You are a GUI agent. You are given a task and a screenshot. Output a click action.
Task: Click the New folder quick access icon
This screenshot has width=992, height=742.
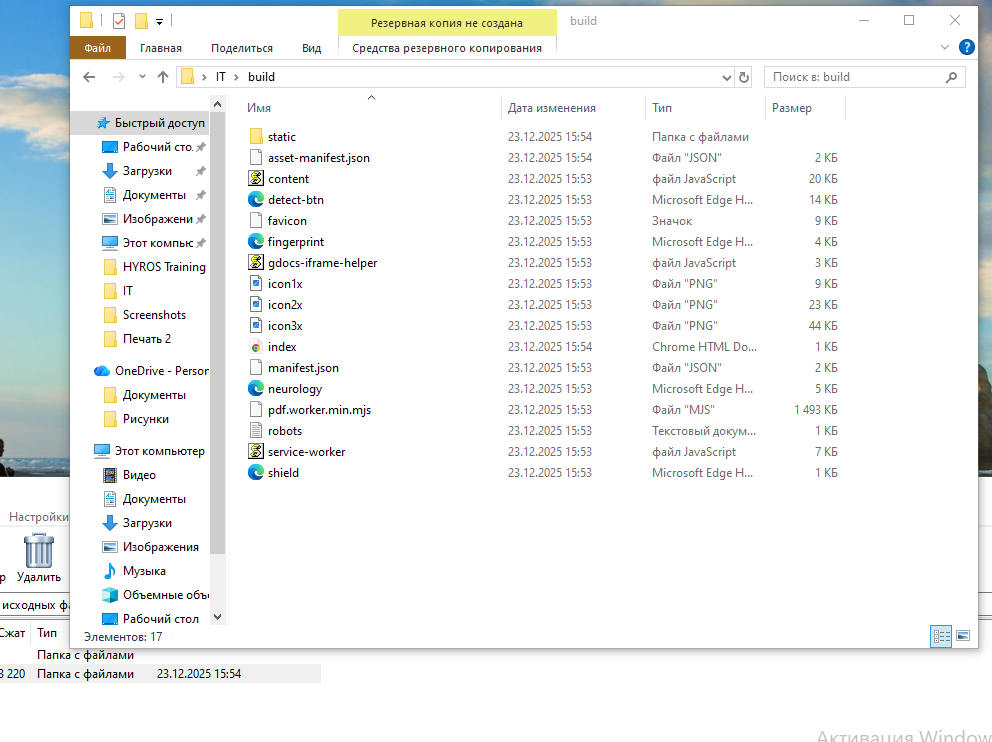(x=141, y=21)
